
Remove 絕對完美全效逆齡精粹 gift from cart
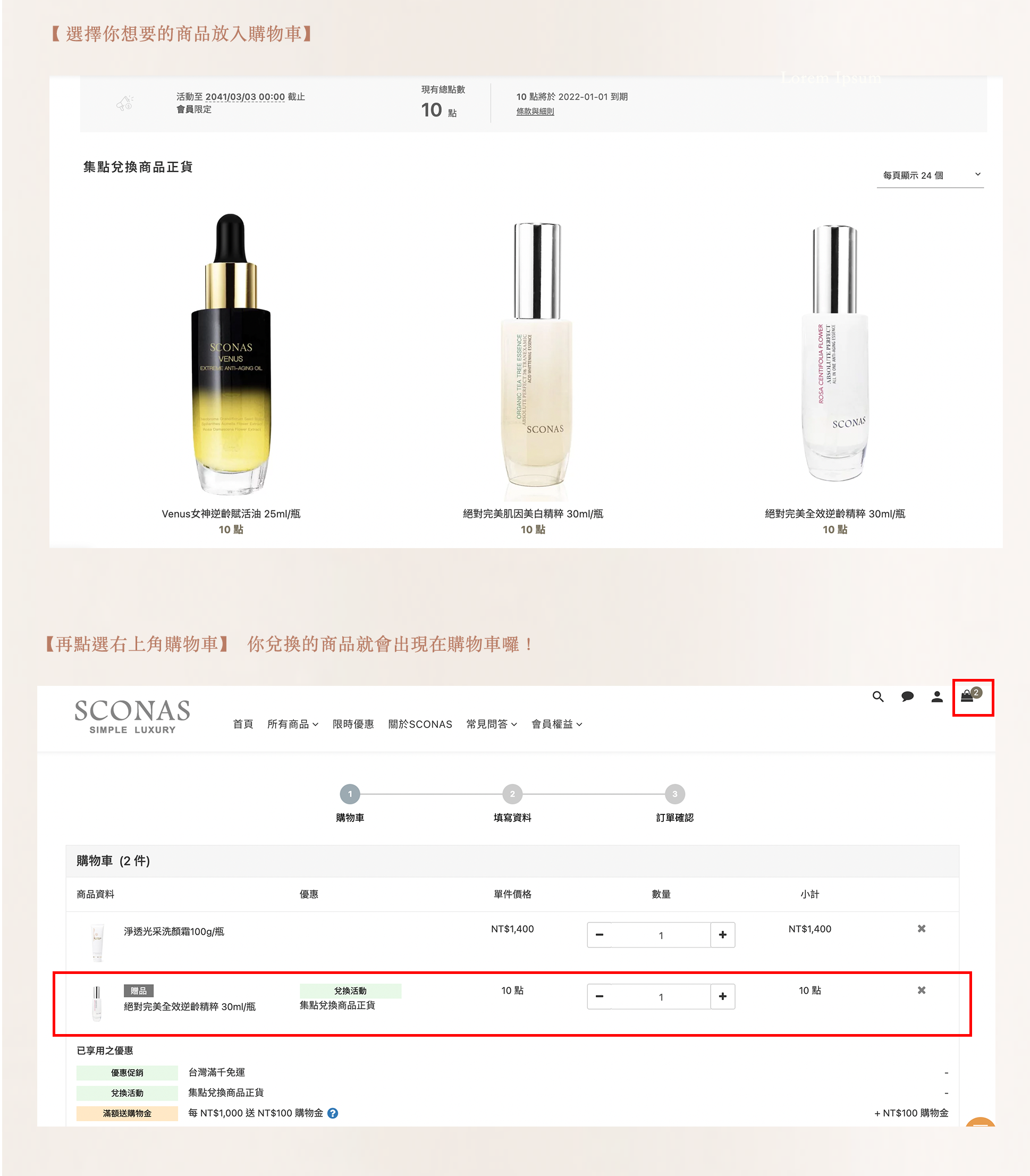(922, 990)
